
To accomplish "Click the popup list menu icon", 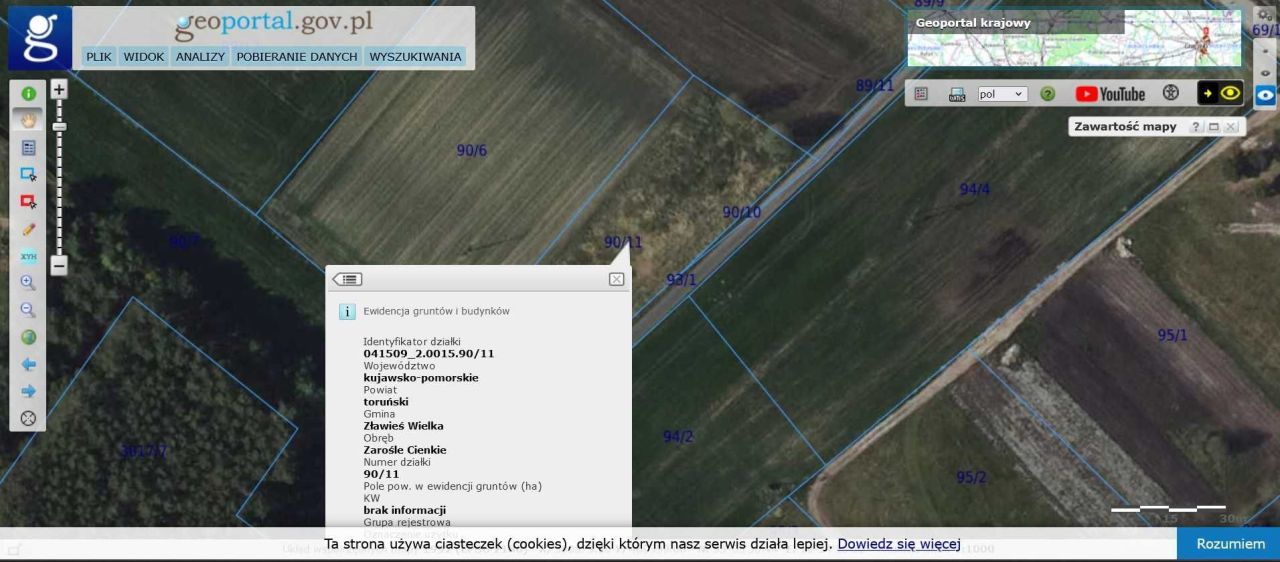I will pos(348,279).
